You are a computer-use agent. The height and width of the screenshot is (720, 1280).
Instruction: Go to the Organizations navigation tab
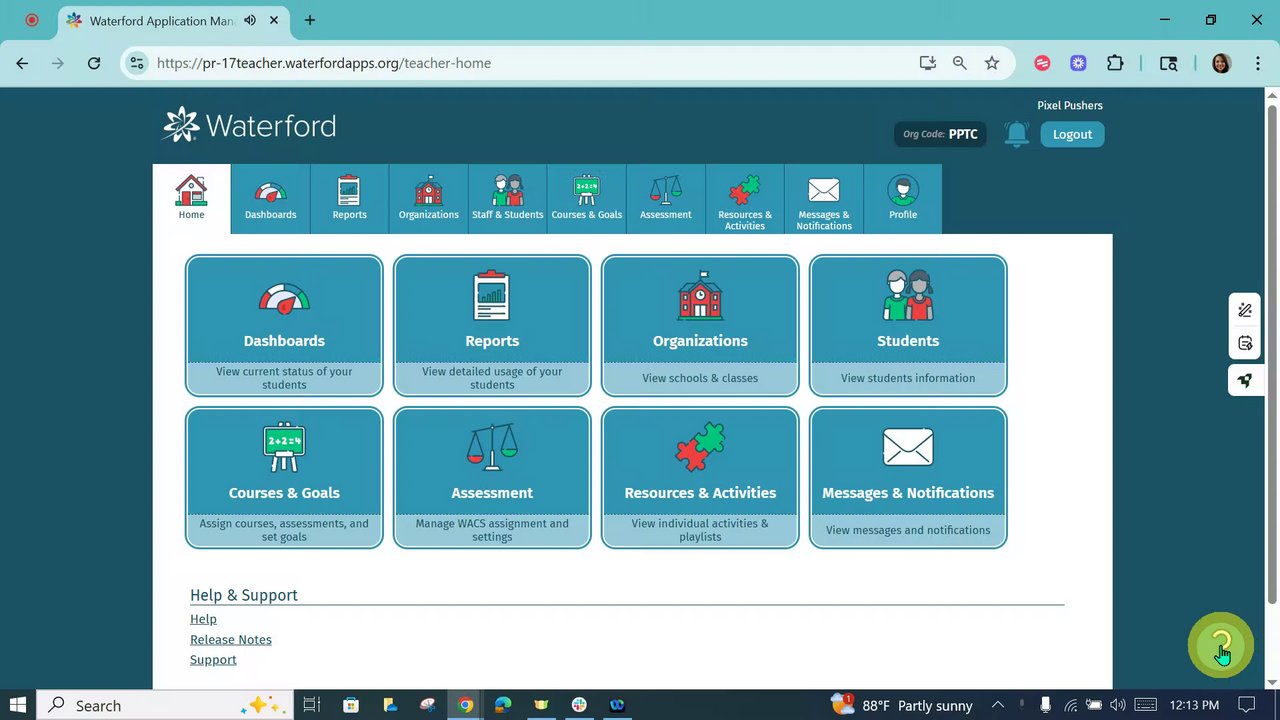coord(429,199)
